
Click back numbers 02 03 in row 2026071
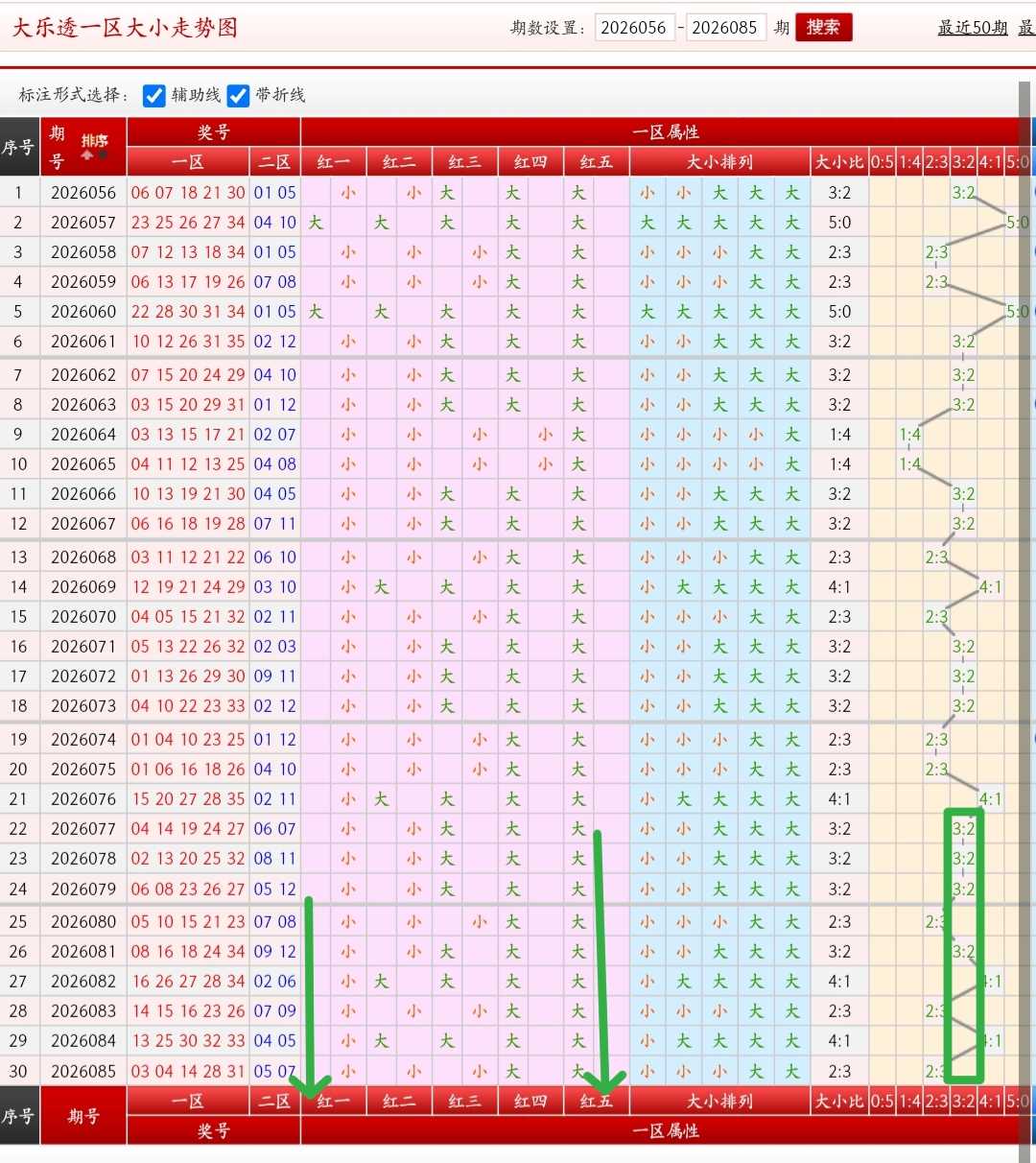(x=275, y=647)
